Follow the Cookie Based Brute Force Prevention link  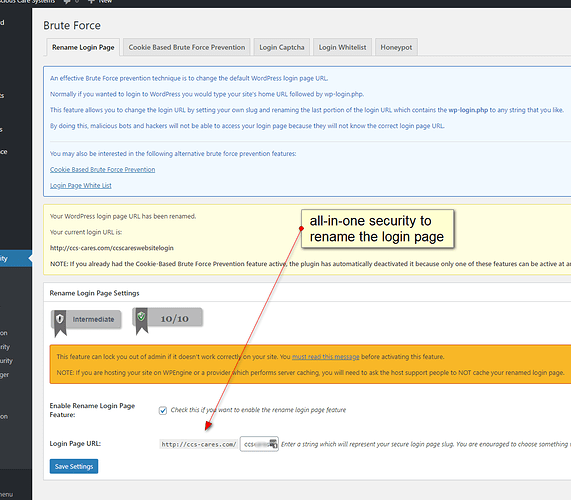pyautogui.click(x=102, y=170)
